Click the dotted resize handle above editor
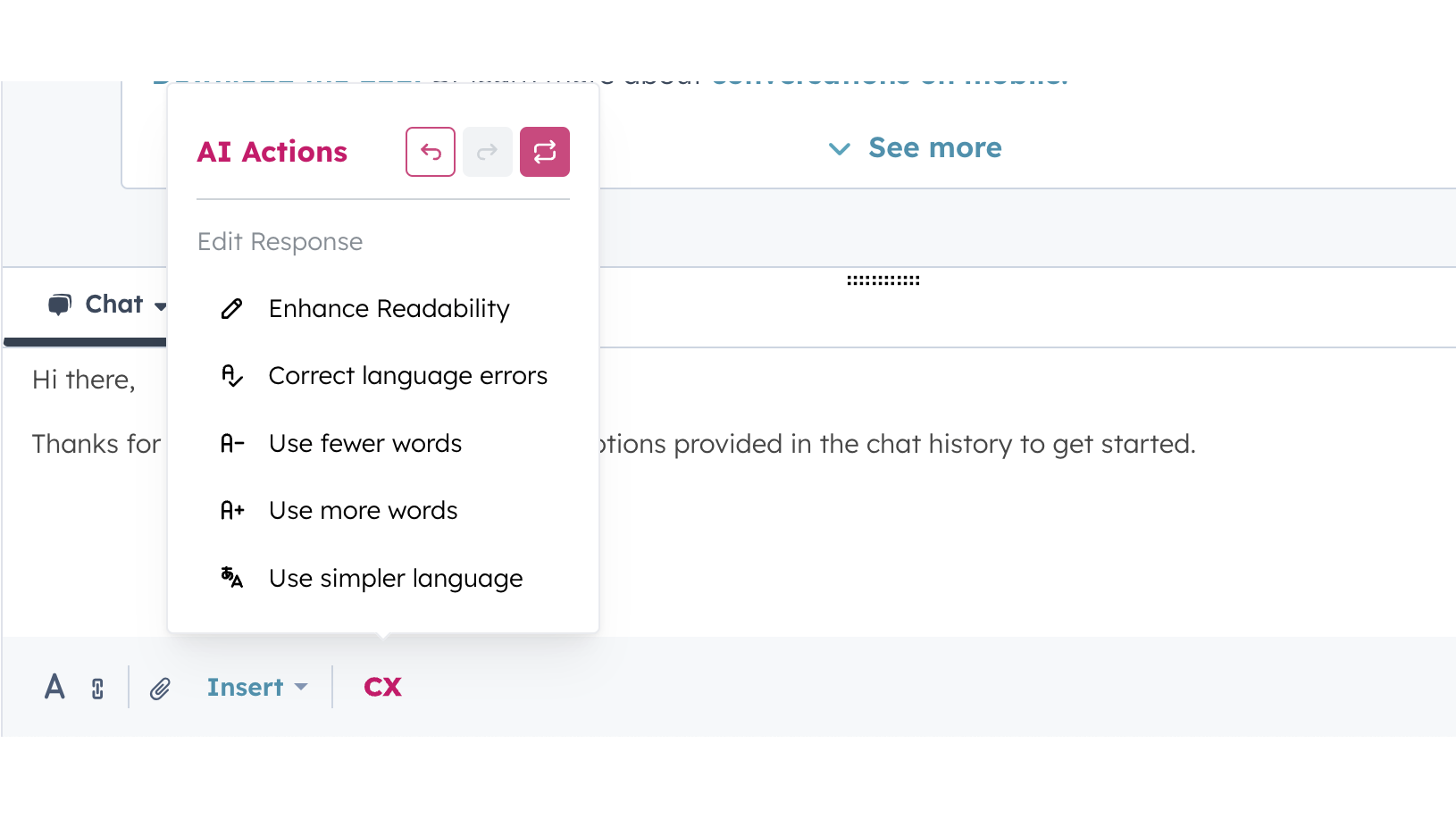Viewport: 1456px width, 819px height. [883, 280]
